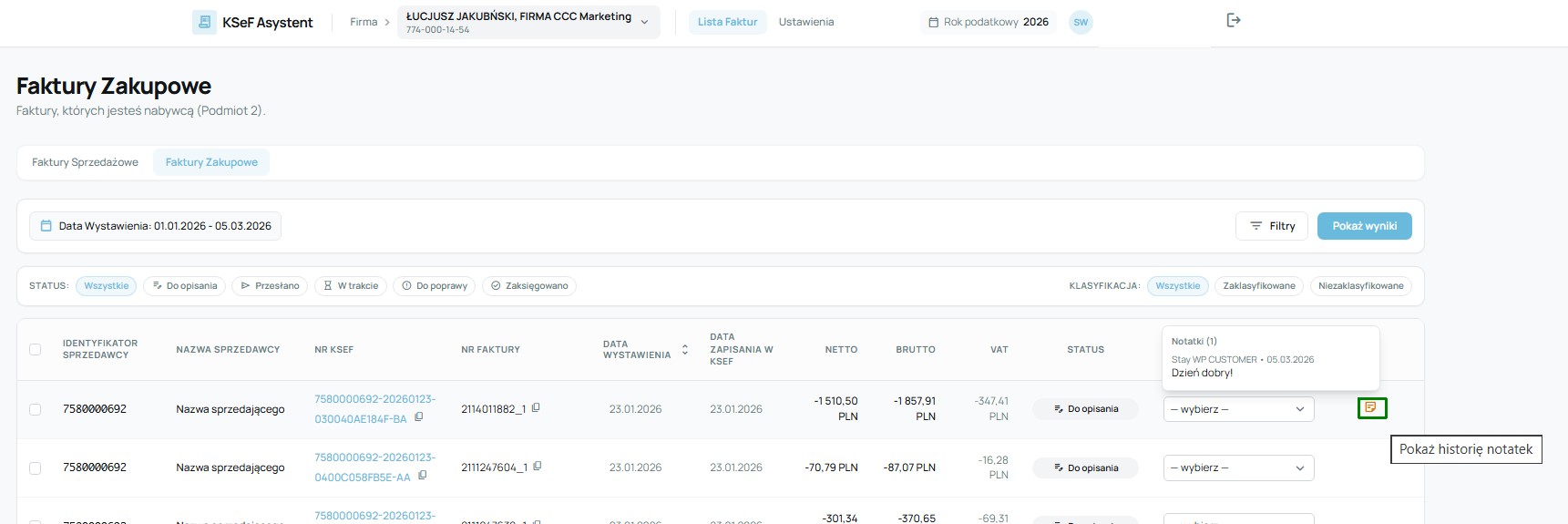This screenshot has height=524, width=1568.
Task: Open the Data Wystawienia date range picker
Action: pos(156,226)
